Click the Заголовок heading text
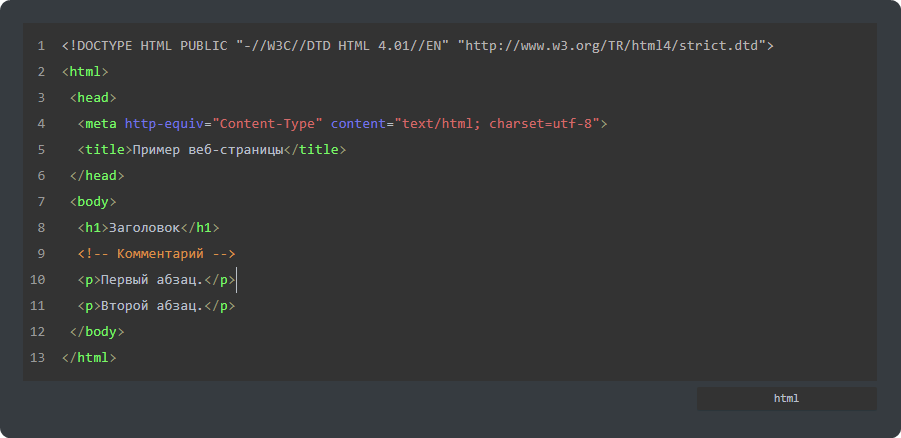The height and width of the screenshot is (438, 901). tap(145, 228)
